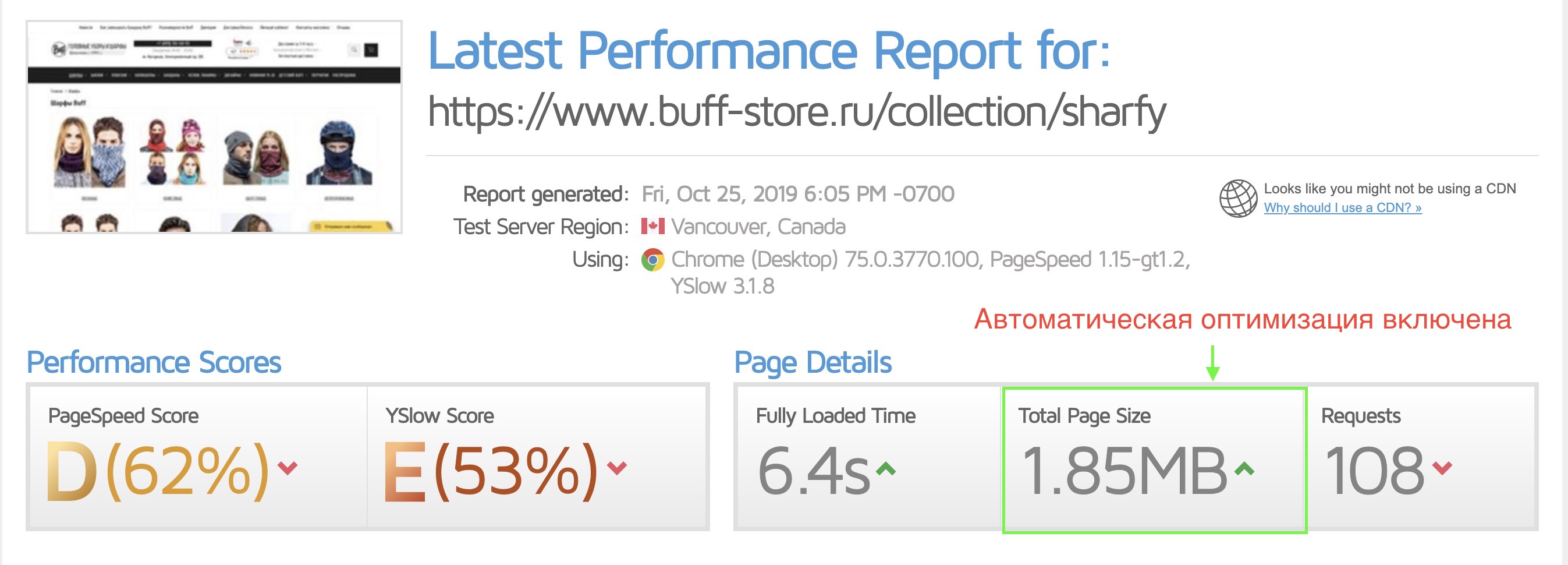
Task: Click the Canada flag icon
Action: 652,227
